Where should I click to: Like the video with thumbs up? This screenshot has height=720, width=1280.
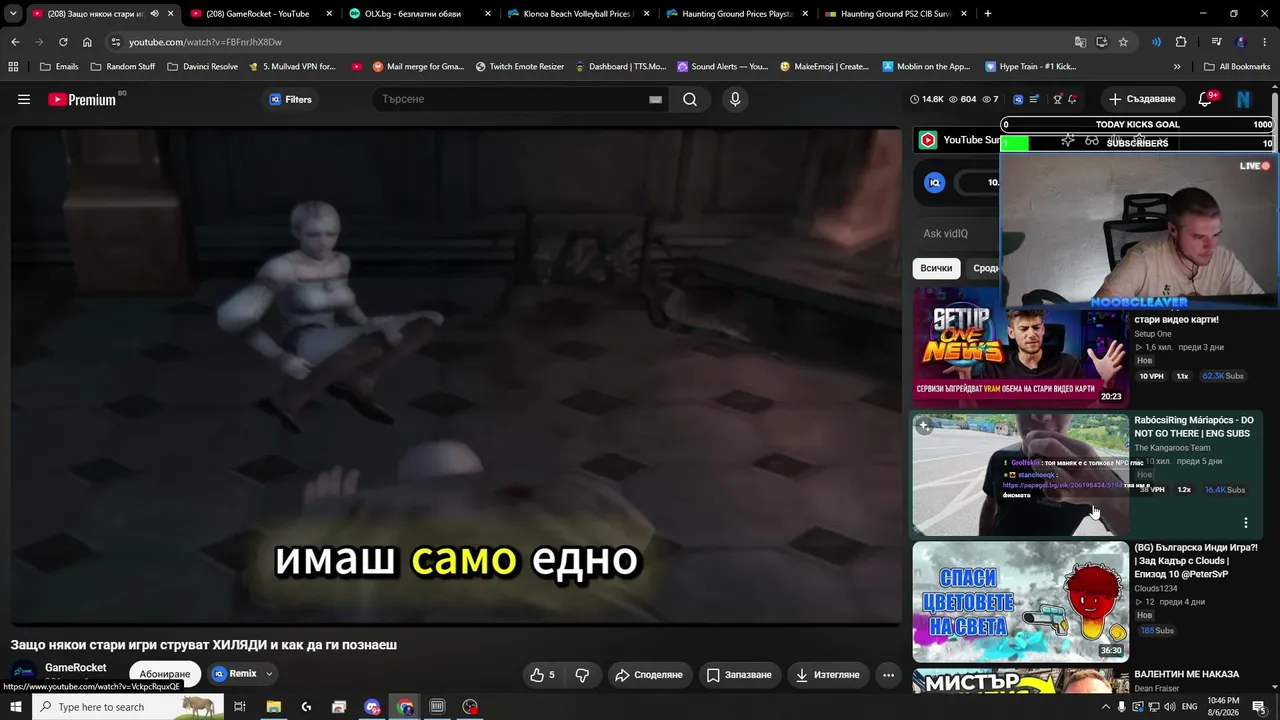coord(542,675)
